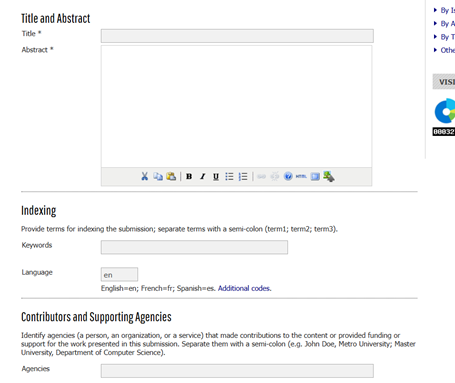Image resolution: width=455 pixels, height=383 pixels.
Task: Click the Indexing heading
Action: coord(39,211)
